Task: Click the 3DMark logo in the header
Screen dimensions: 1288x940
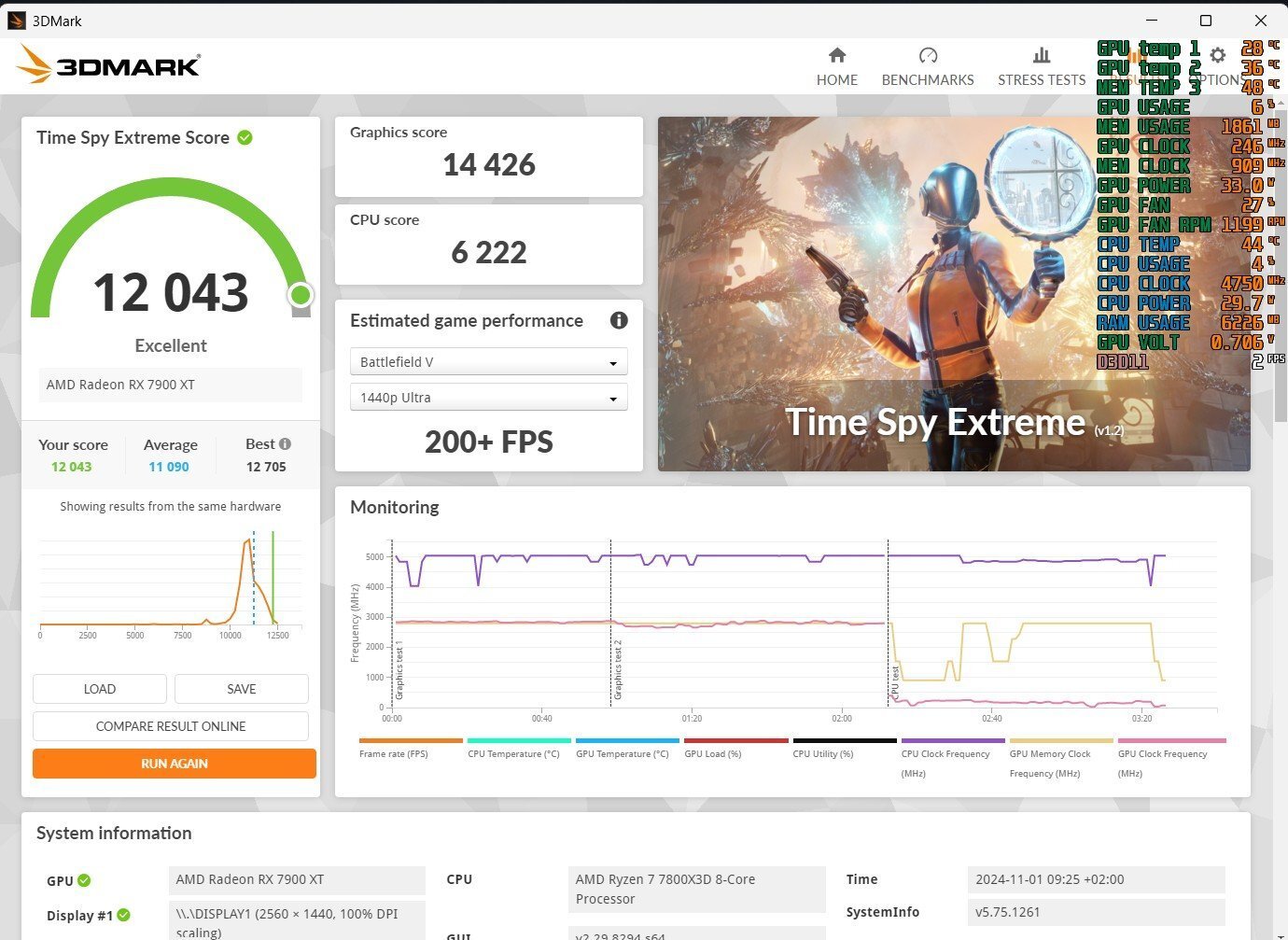Action: coord(108,65)
